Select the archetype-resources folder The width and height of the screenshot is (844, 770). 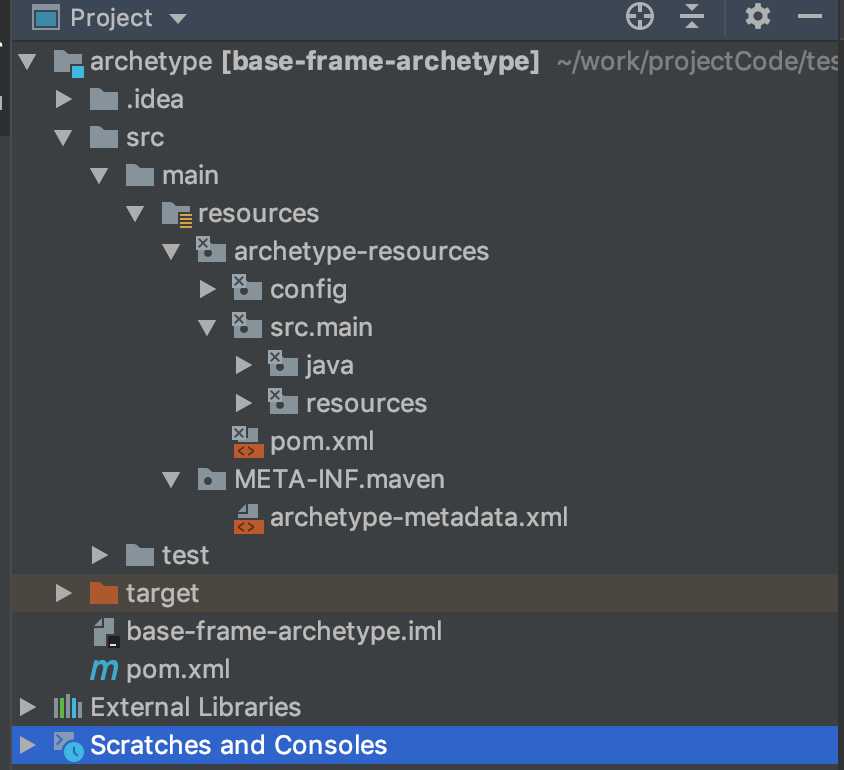360,251
